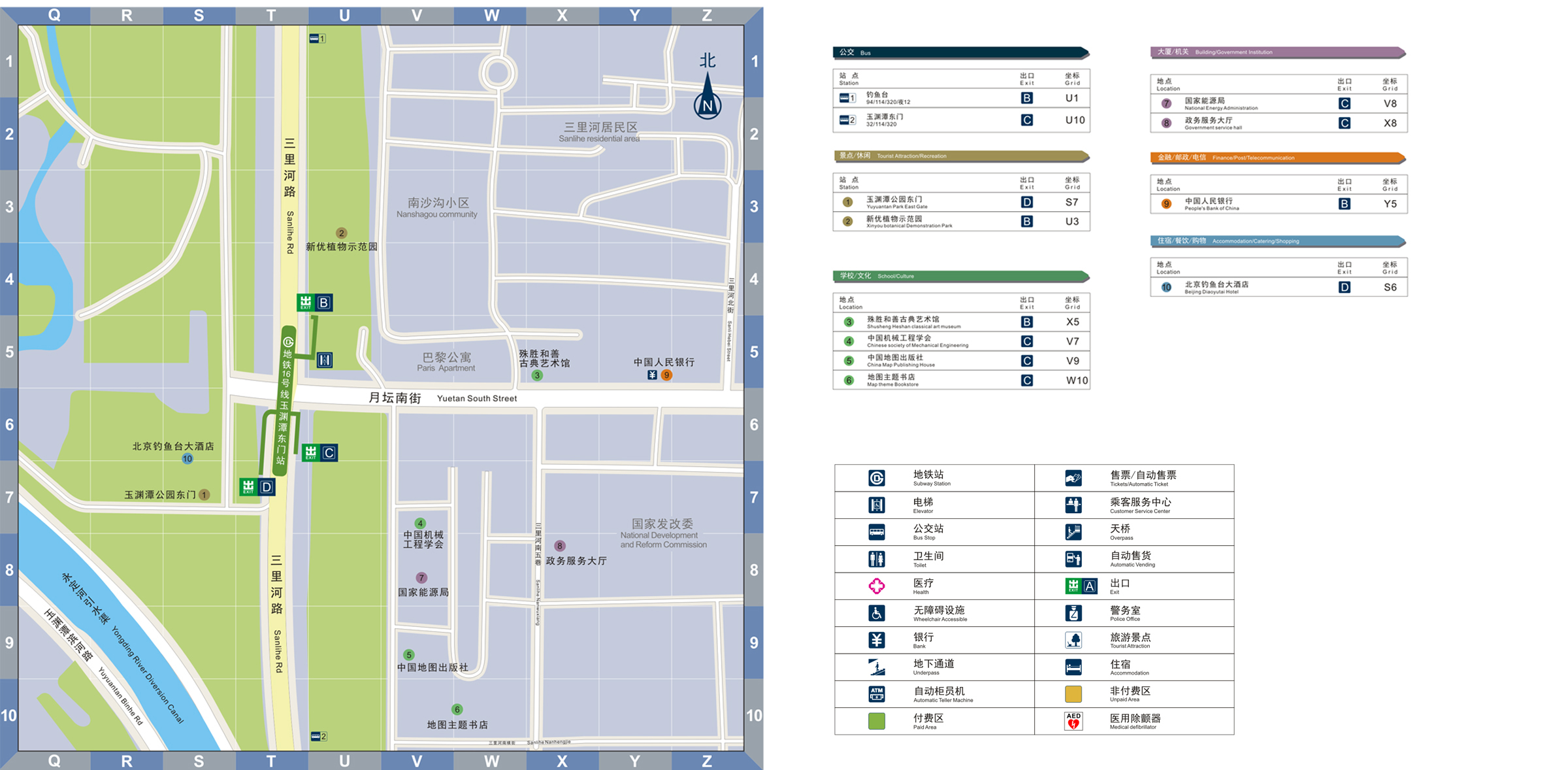Click the 国家发改委 National Development and Reform Commission label
This screenshot has width=1568, height=770.
point(663,533)
